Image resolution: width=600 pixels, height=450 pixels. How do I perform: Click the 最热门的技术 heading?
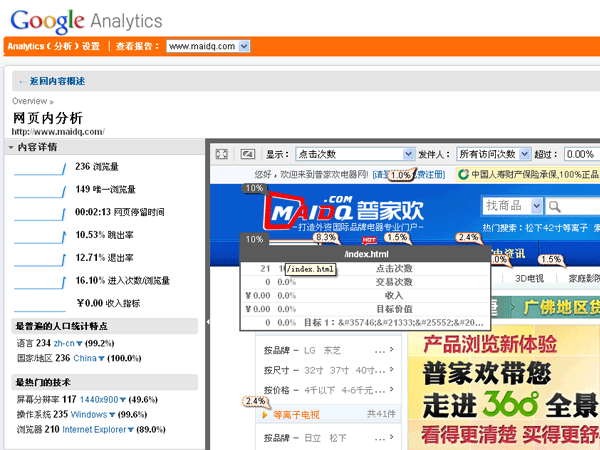[x=43, y=382]
